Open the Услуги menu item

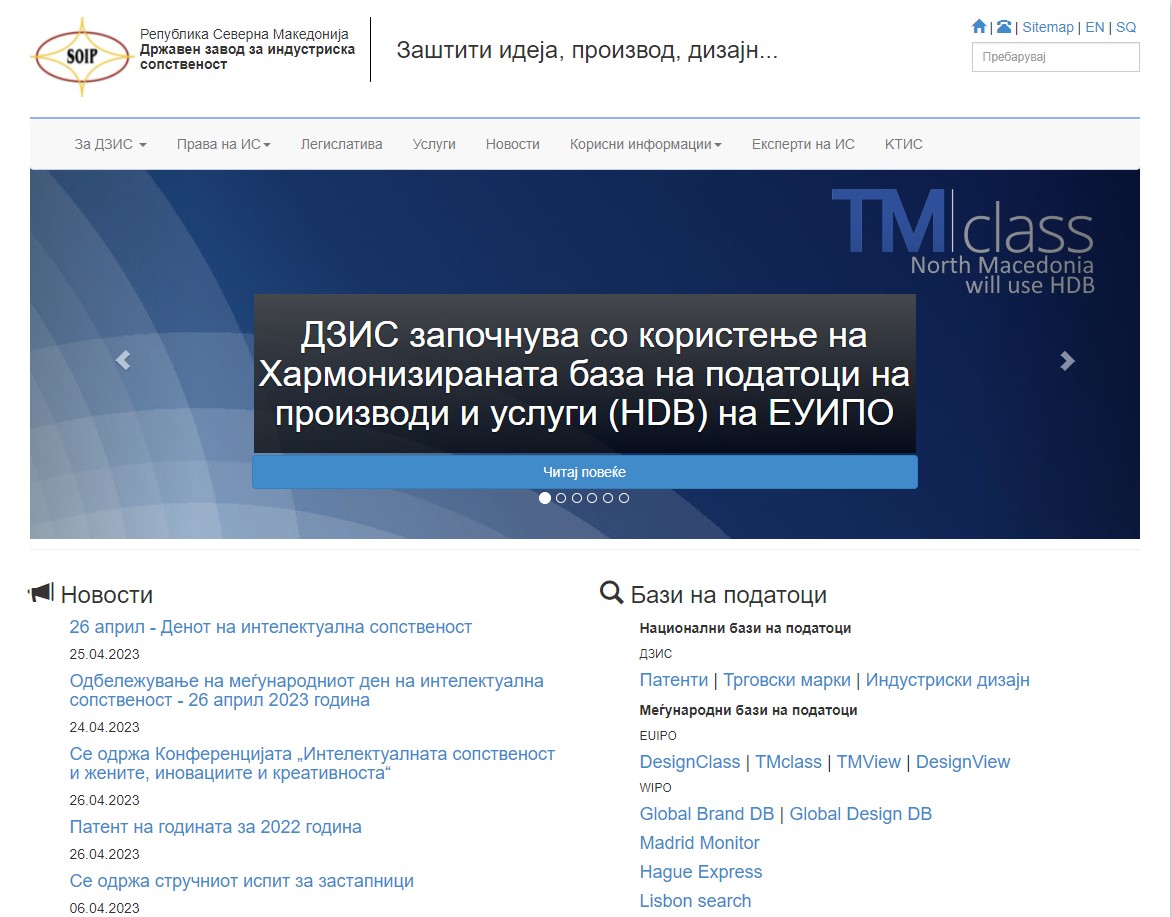434,144
